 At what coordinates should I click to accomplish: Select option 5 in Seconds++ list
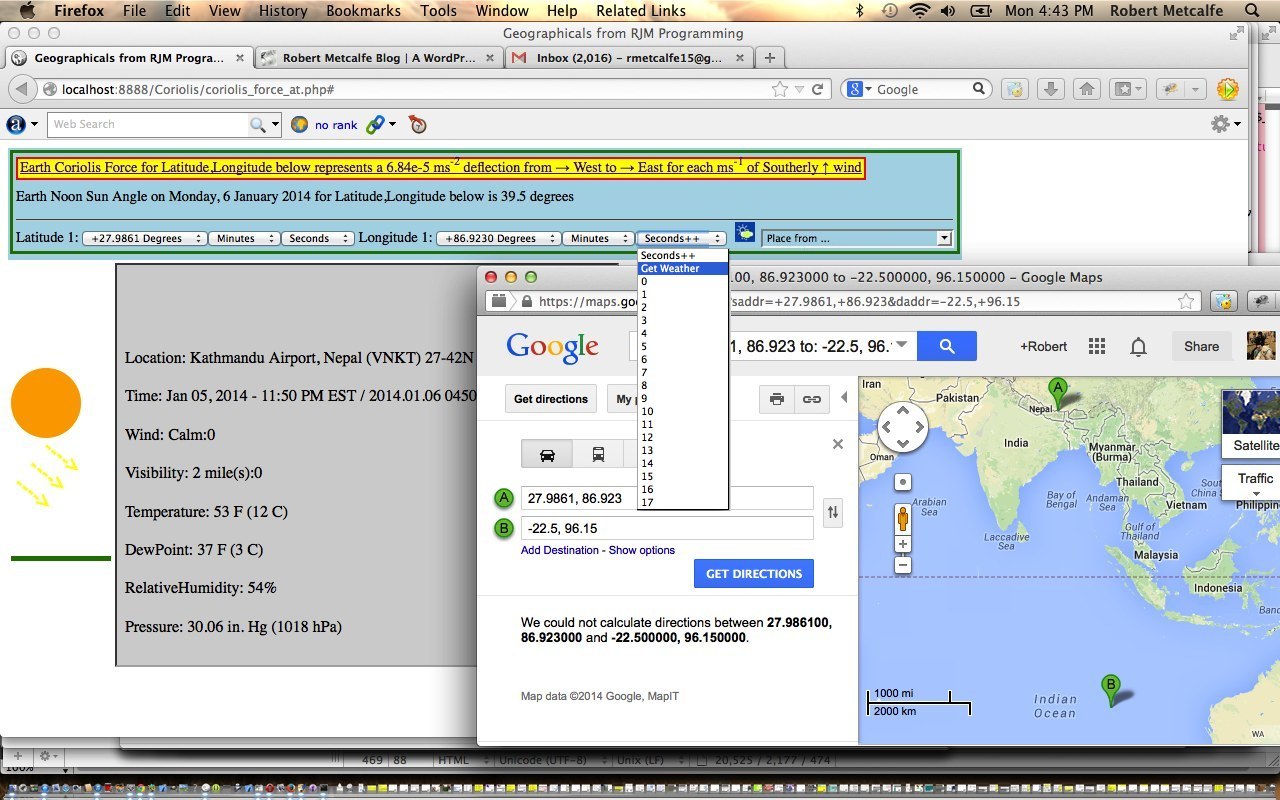683,346
